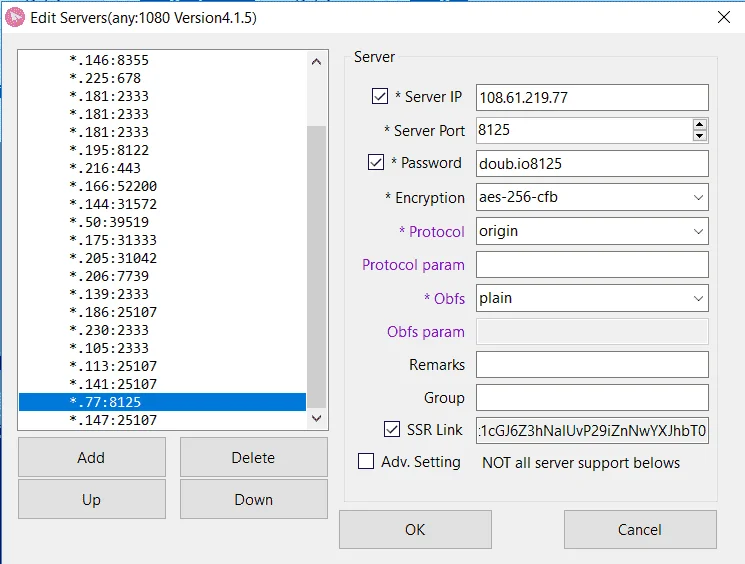
Task: Select server *.225:678
Action: 162,78
